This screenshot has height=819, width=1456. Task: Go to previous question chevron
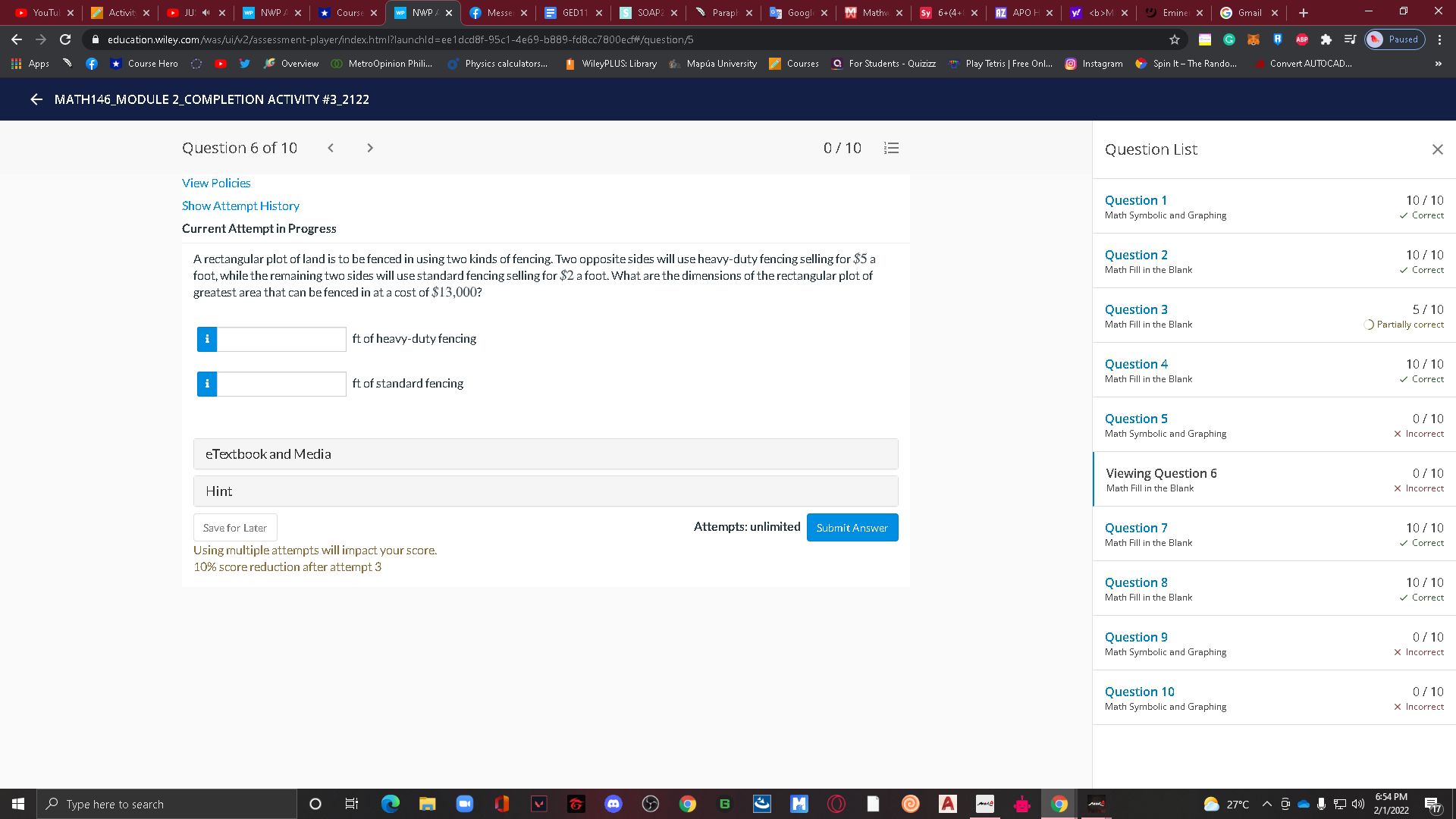click(x=331, y=148)
